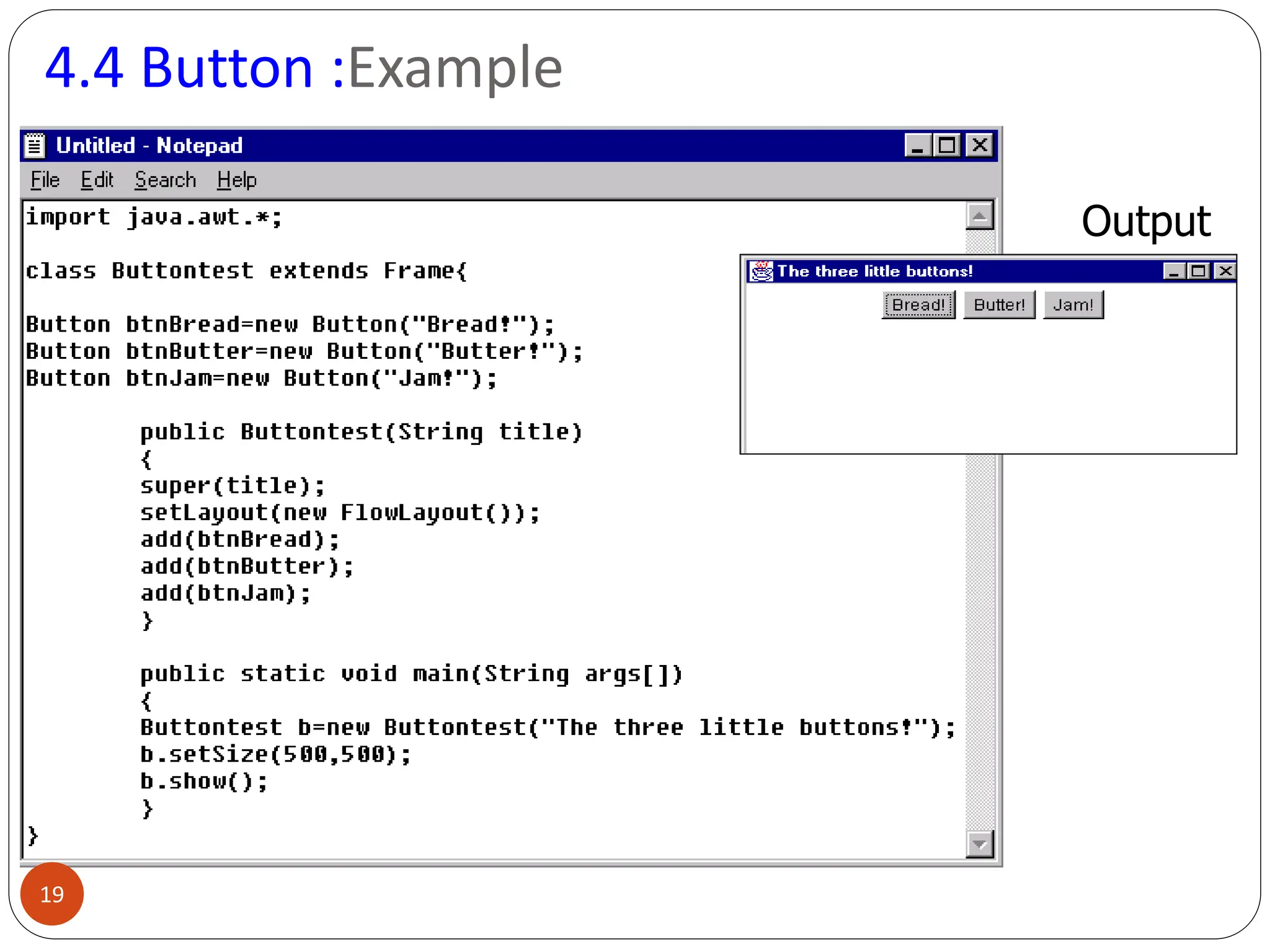Click the Notepad scroll down arrow
Image resolution: width=1270 pixels, height=952 pixels.
[x=980, y=844]
